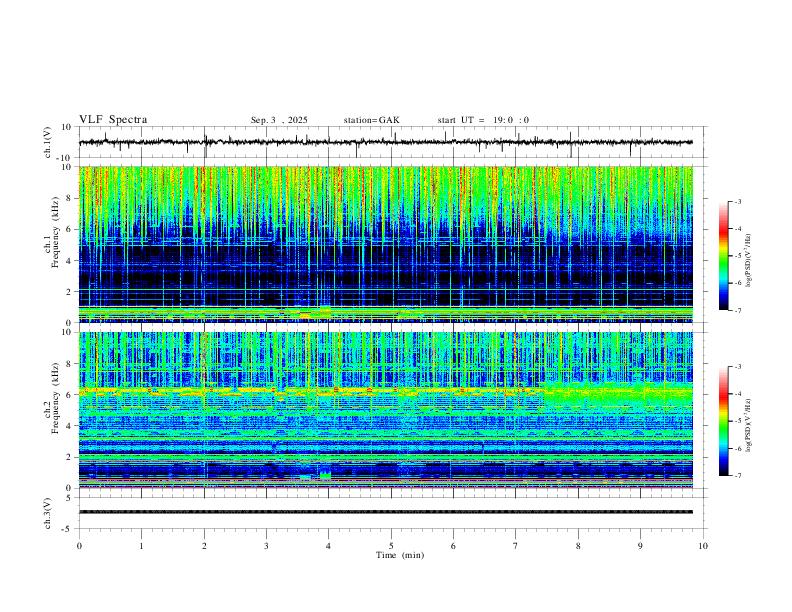Select the log(PSD) label beside upper colorbar
This screenshot has height=612, width=792.
click(x=748, y=261)
